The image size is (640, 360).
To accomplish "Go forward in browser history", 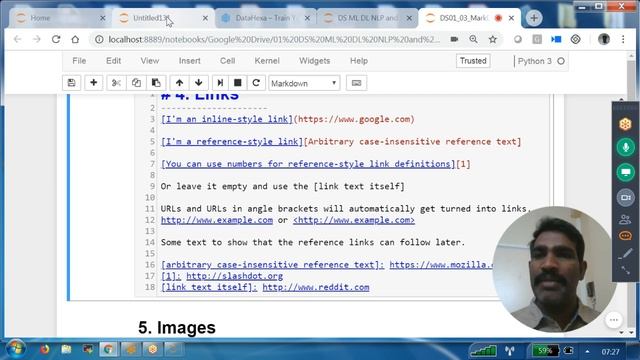I will (37, 39).
